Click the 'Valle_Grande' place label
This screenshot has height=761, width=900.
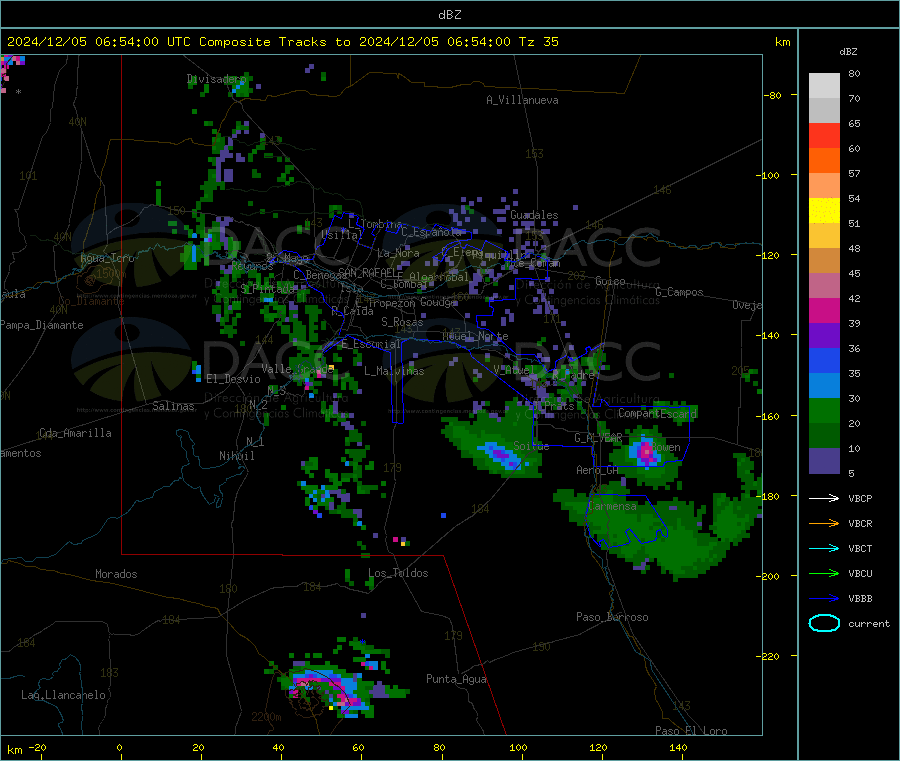click(x=297, y=369)
